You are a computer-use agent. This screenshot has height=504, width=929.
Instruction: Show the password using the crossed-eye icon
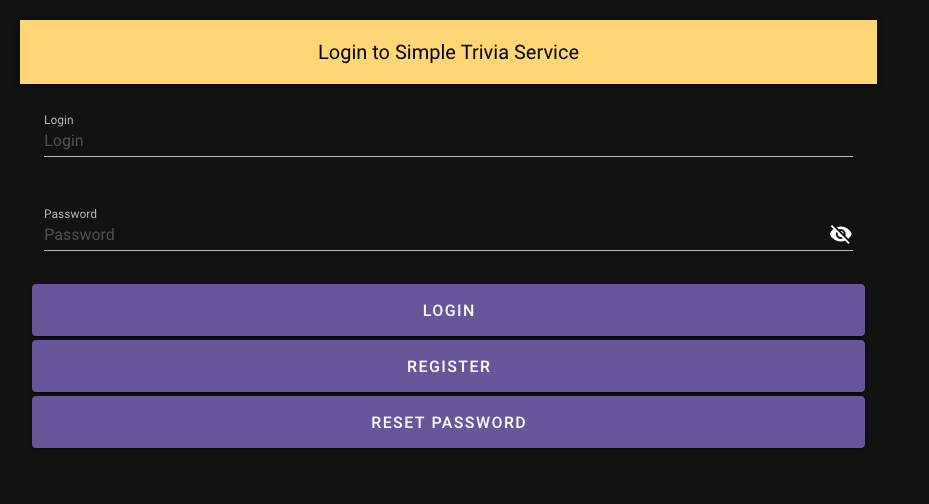pyautogui.click(x=840, y=234)
